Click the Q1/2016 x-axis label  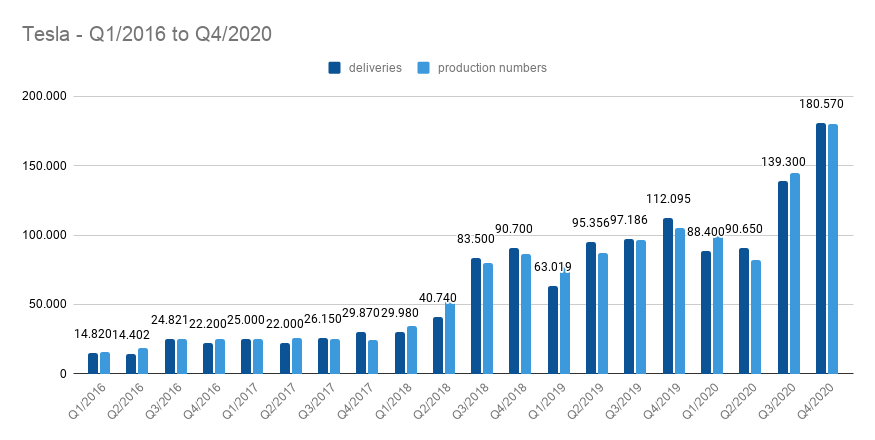click(x=88, y=400)
